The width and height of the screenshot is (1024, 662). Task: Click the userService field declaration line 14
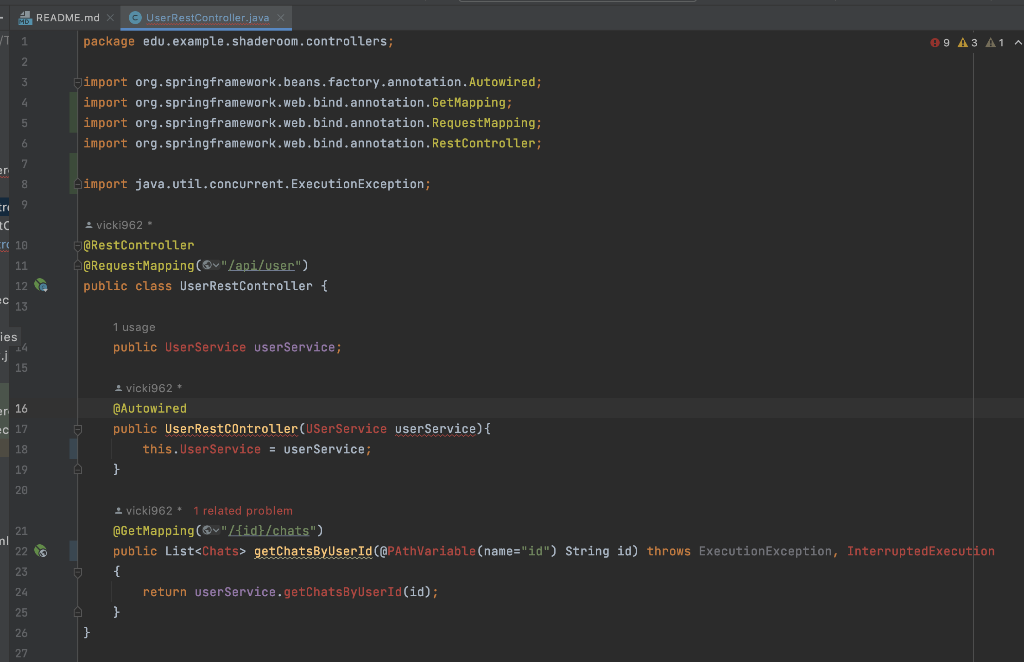(x=227, y=347)
